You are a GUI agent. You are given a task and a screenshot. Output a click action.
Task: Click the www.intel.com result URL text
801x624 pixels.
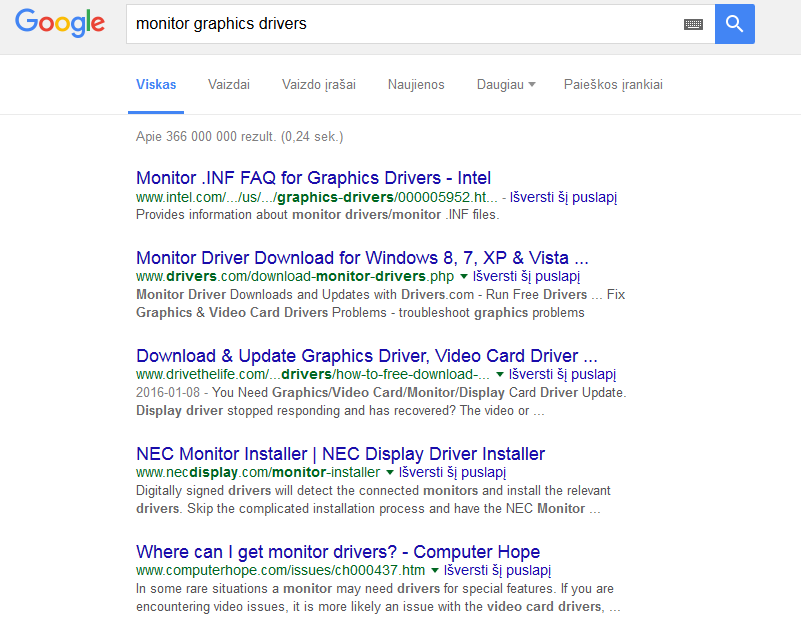tap(317, 197)
